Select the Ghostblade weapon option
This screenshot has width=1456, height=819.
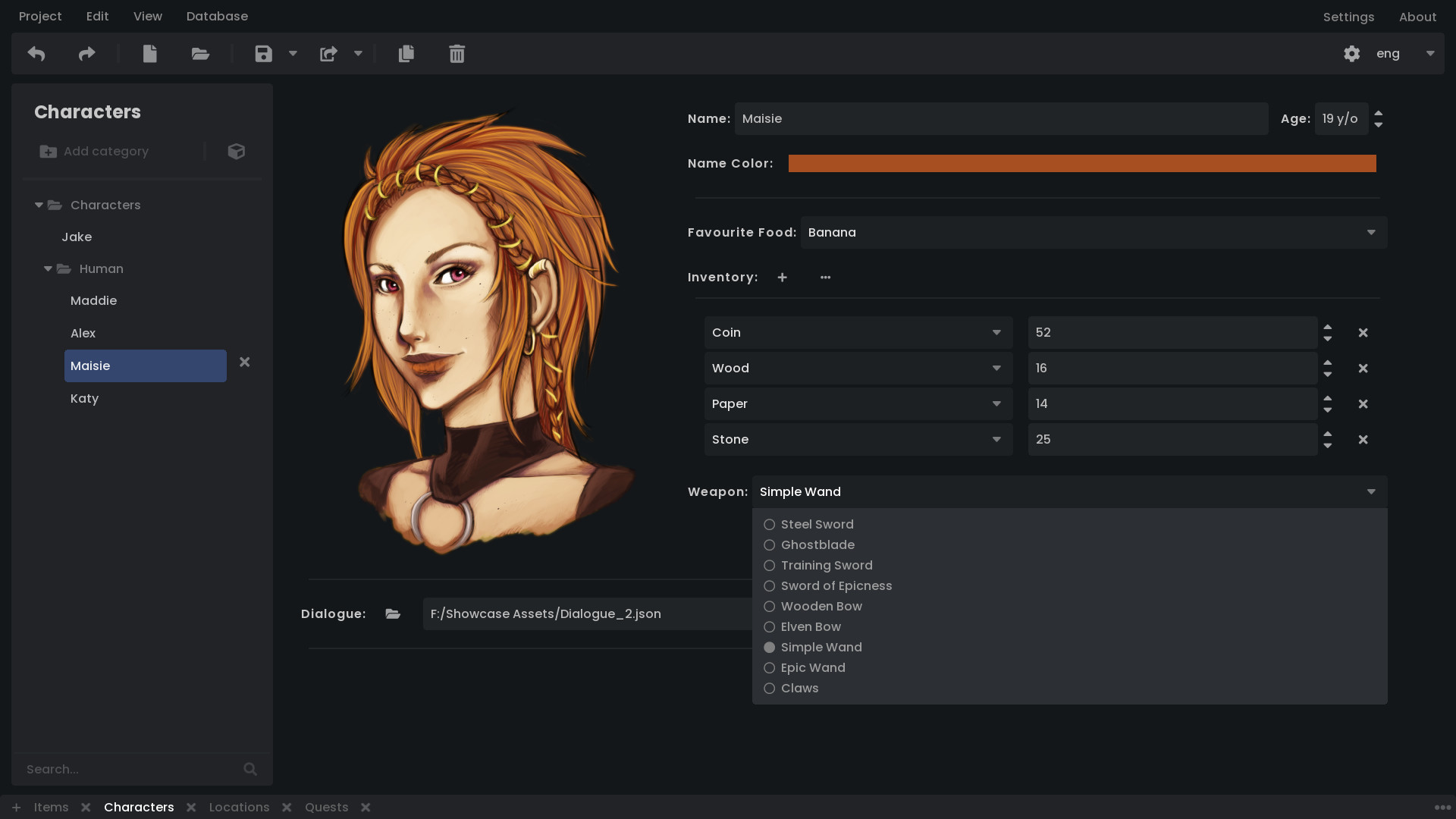[x=817, y=544]
